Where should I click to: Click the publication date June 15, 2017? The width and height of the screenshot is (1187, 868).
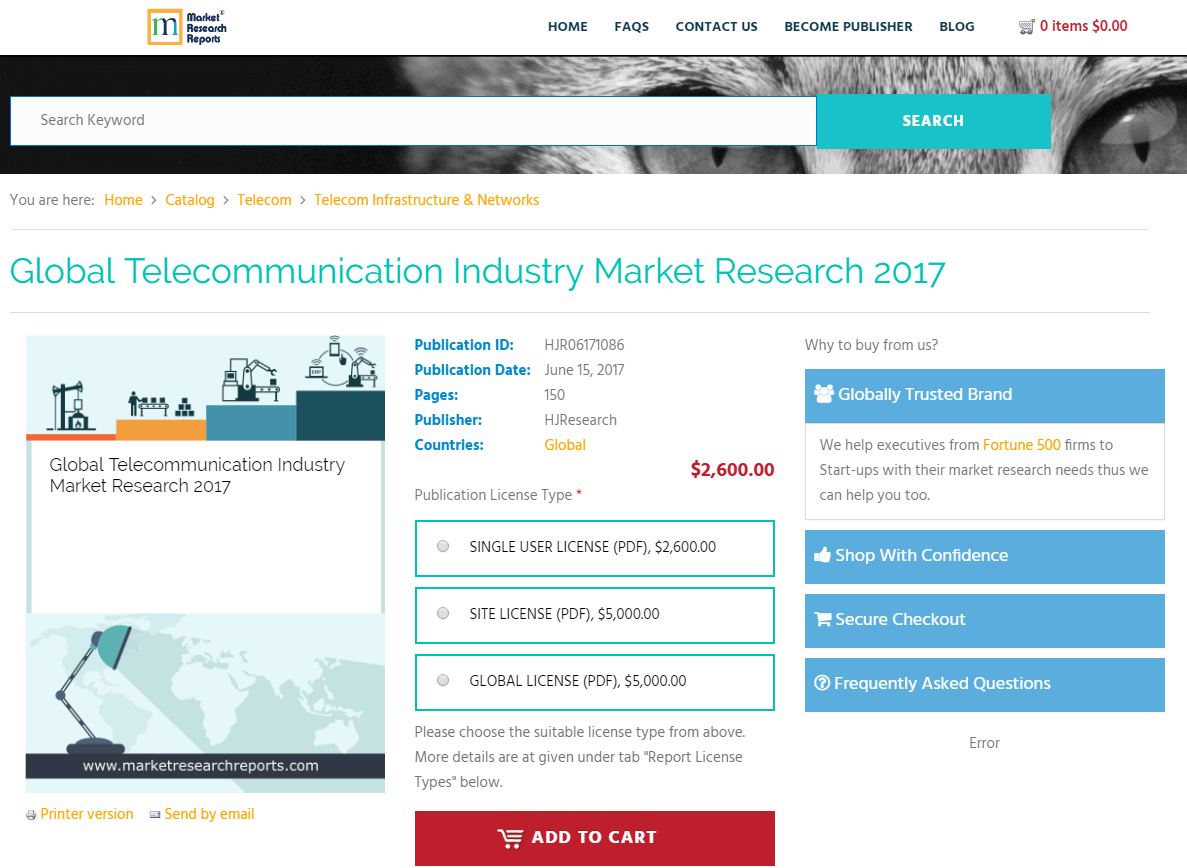[x=584, y=370]
